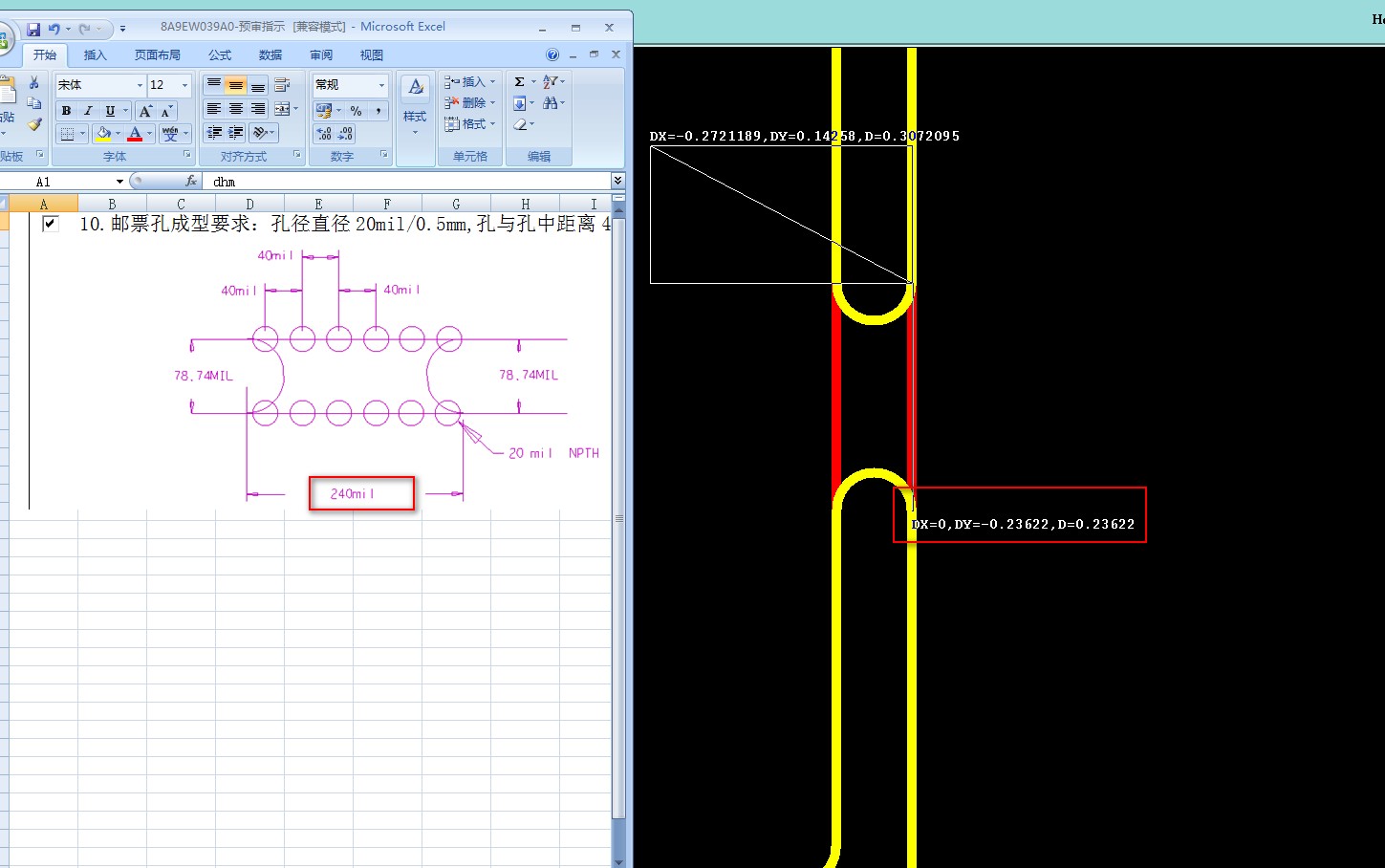Click the merge and center button
This screenshot has height=868, width=1385.
[282, 109]
